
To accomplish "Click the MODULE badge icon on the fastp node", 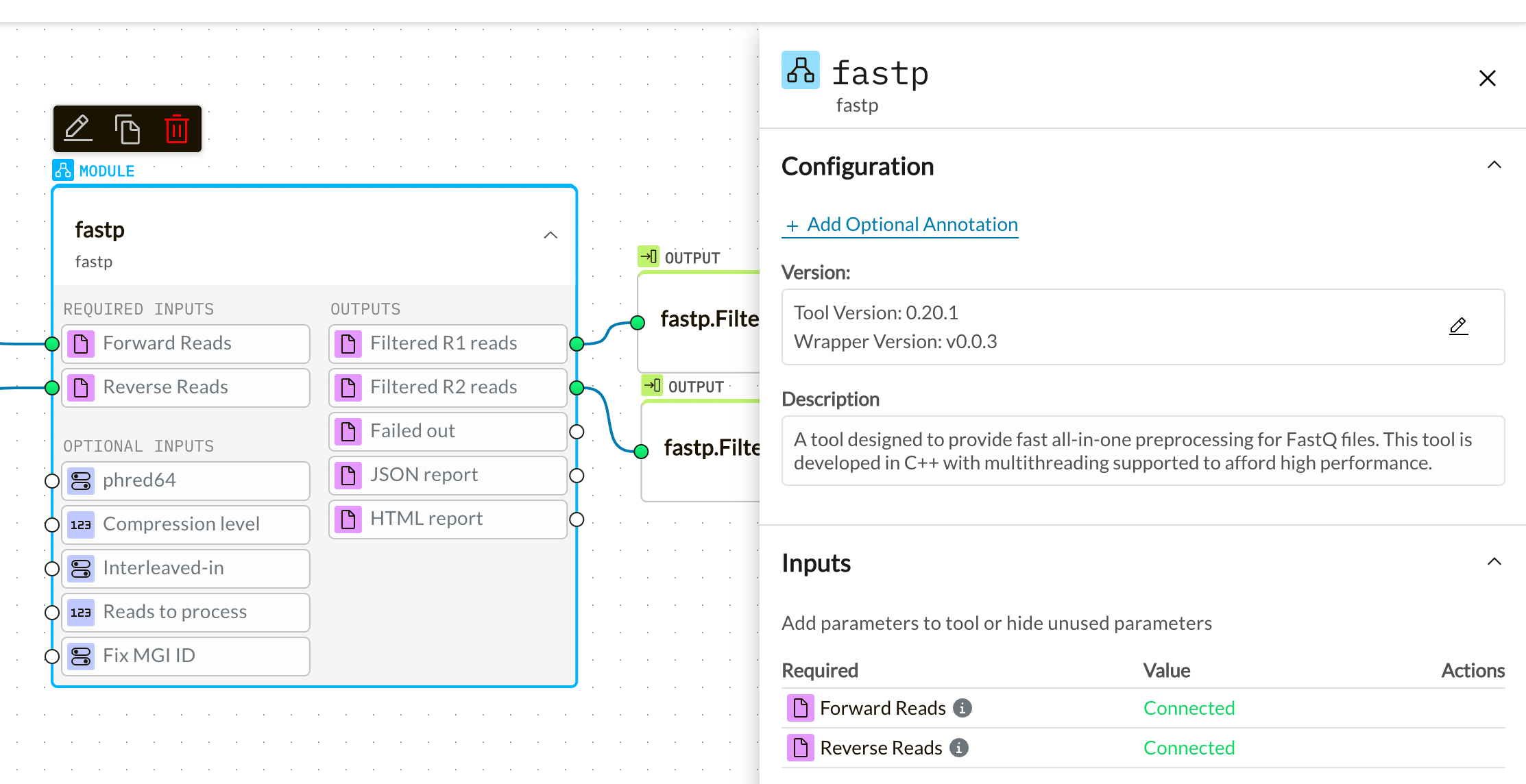I will pos(62,169).
